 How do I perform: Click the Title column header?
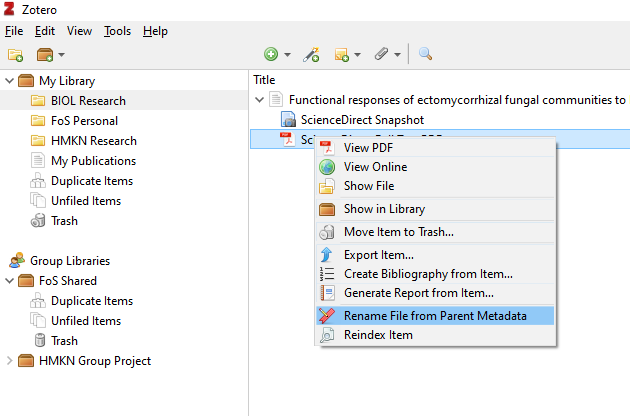click(264, 80)
